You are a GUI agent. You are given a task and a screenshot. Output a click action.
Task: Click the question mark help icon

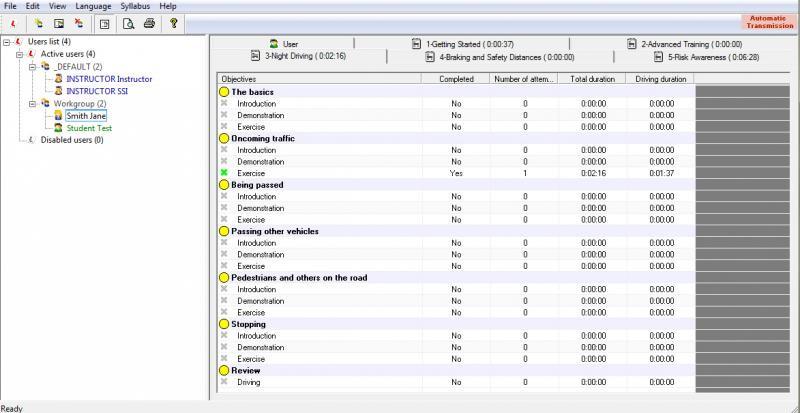(173, 23)
